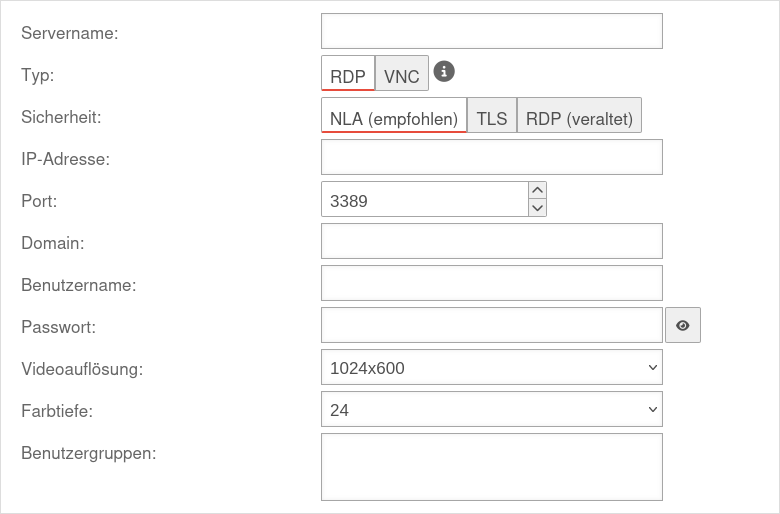780x514 pixels.
Task: Click the Benutzergruppen list box
Action: pos(492,466)
